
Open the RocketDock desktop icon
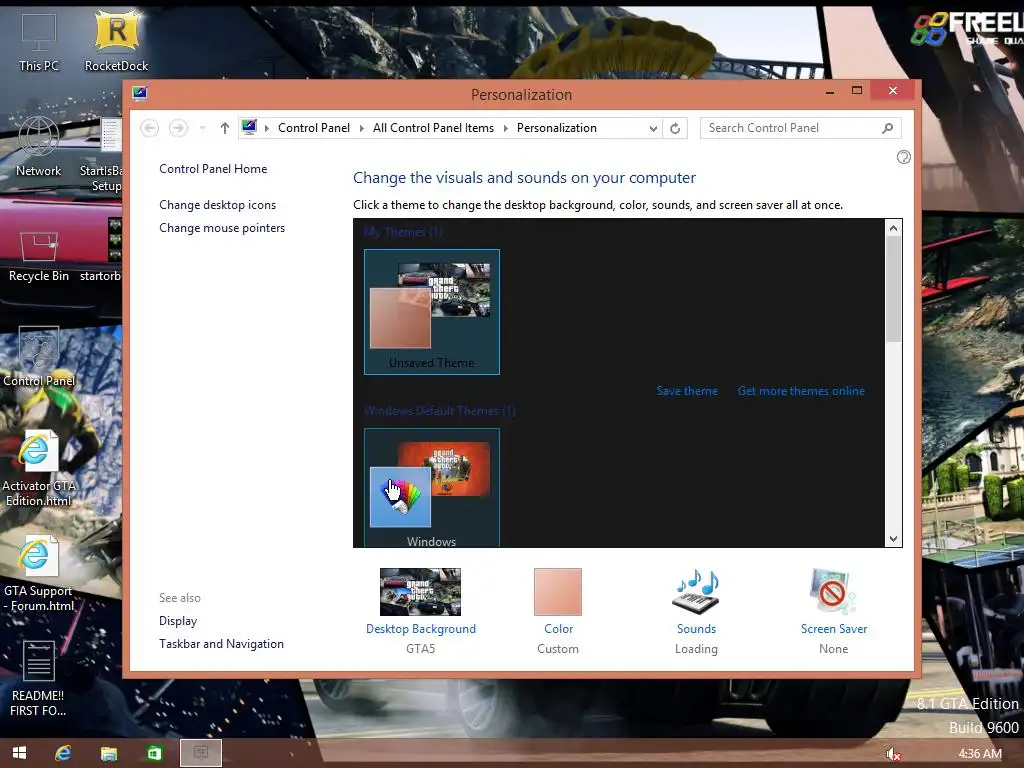(x=116, y=40)
